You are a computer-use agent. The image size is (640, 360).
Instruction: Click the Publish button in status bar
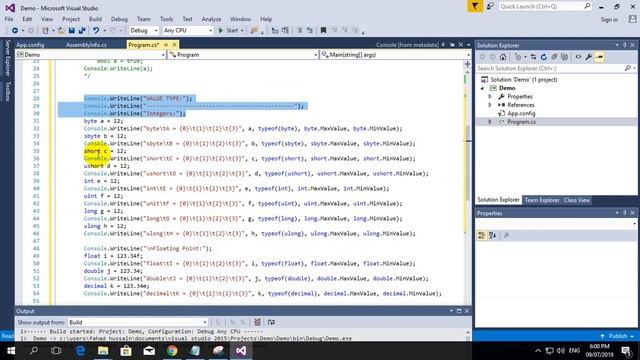(617, 336)
